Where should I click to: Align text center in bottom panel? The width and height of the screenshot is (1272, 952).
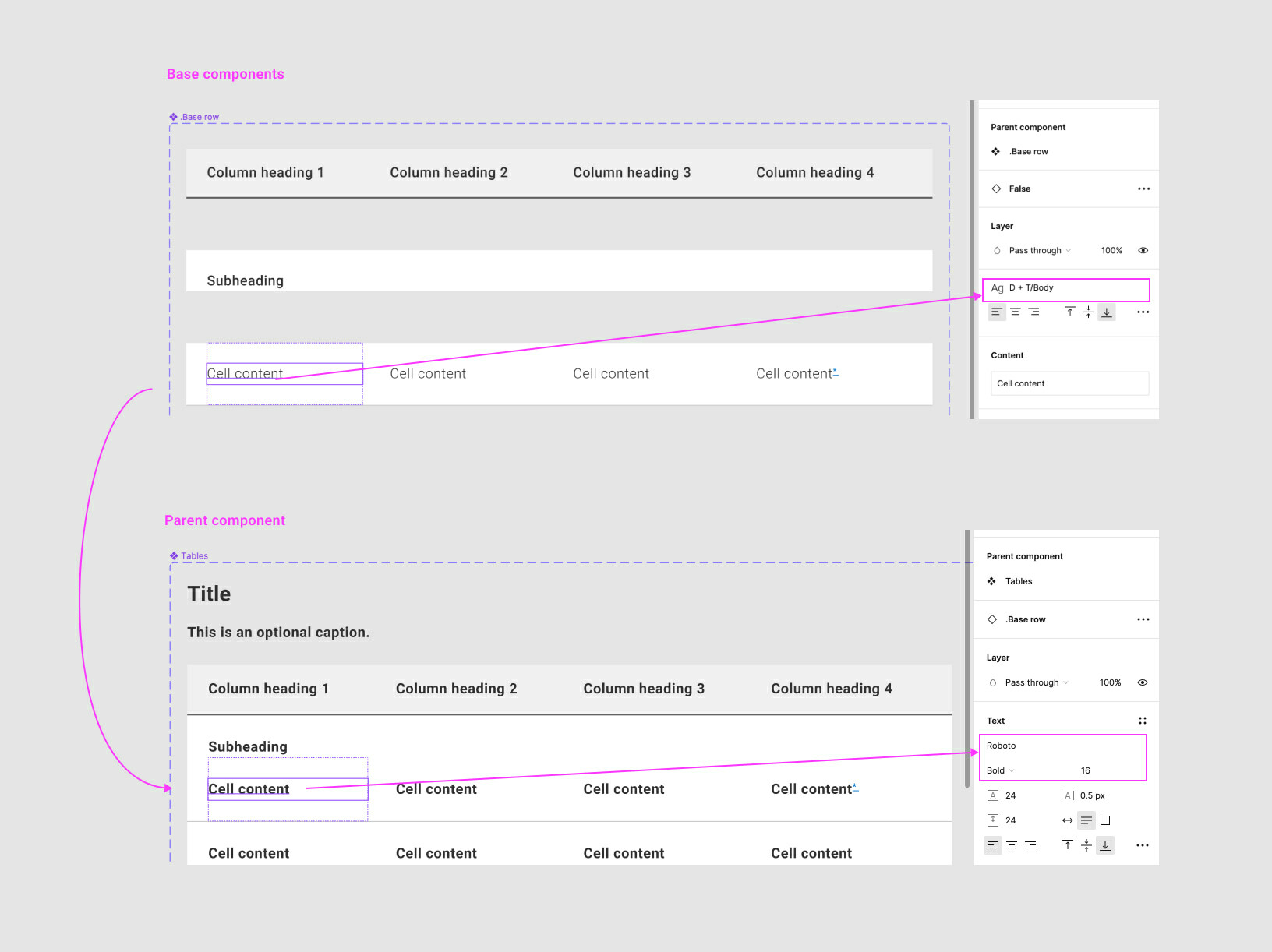(x=1012, y=845)
